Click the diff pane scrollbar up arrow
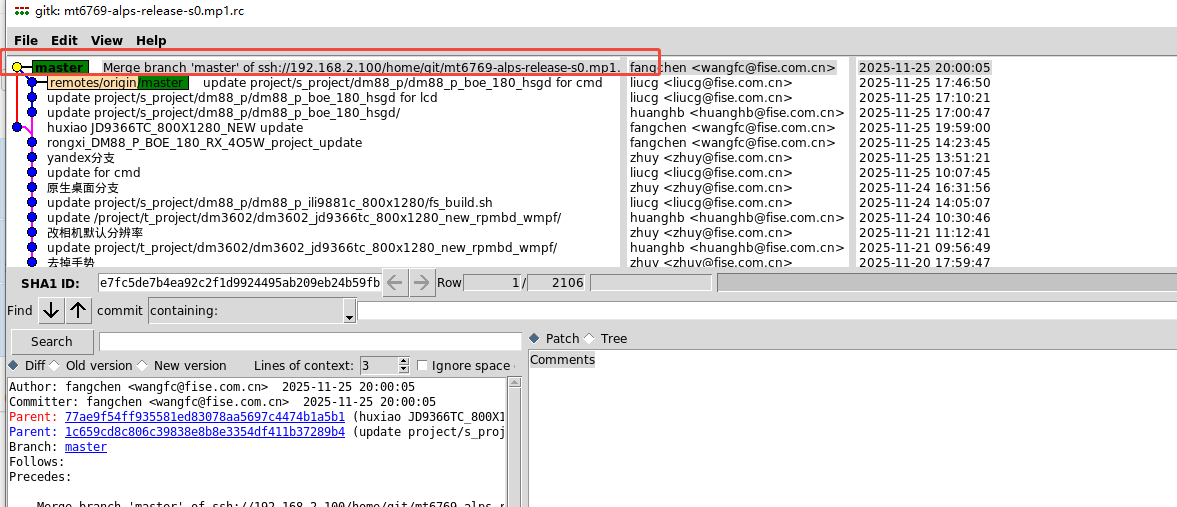 514,383
